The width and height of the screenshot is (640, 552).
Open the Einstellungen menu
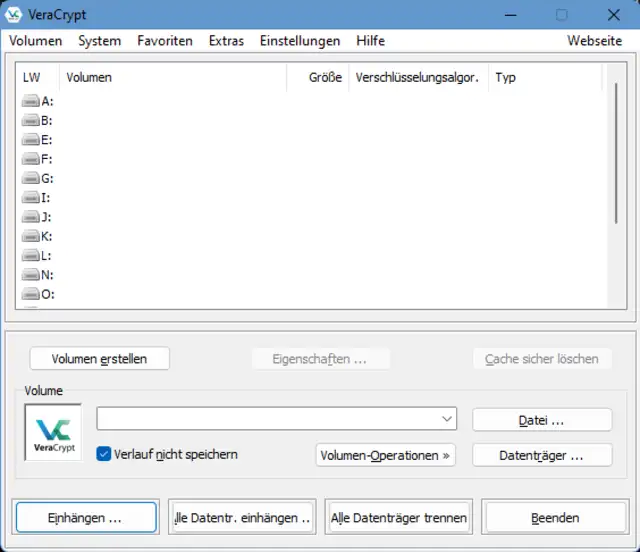(300, 41)
